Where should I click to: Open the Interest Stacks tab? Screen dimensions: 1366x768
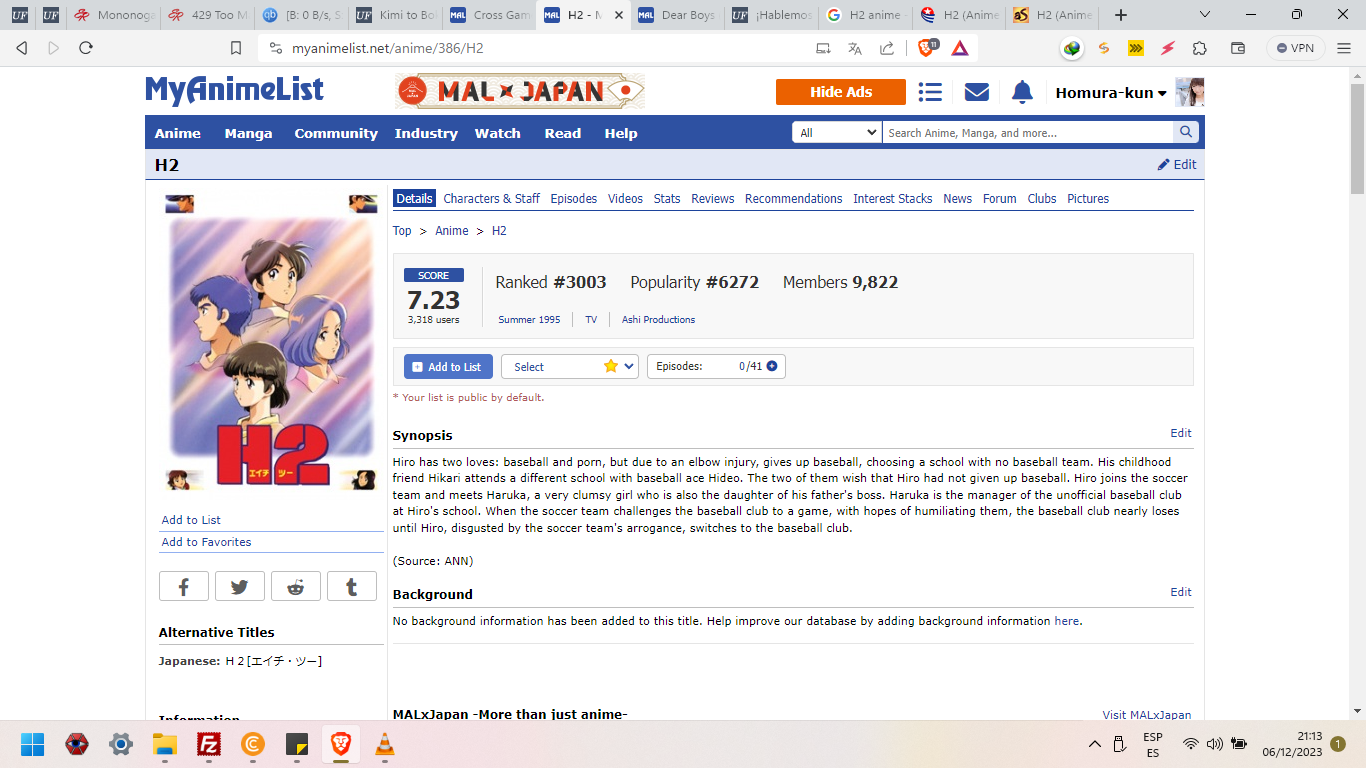[893, 198]
